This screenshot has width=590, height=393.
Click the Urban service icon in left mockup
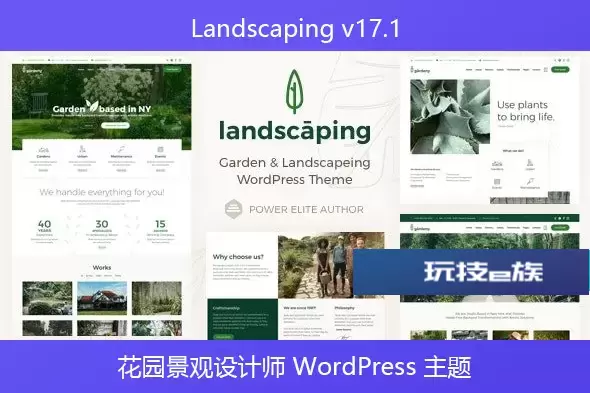click(82, 149)
